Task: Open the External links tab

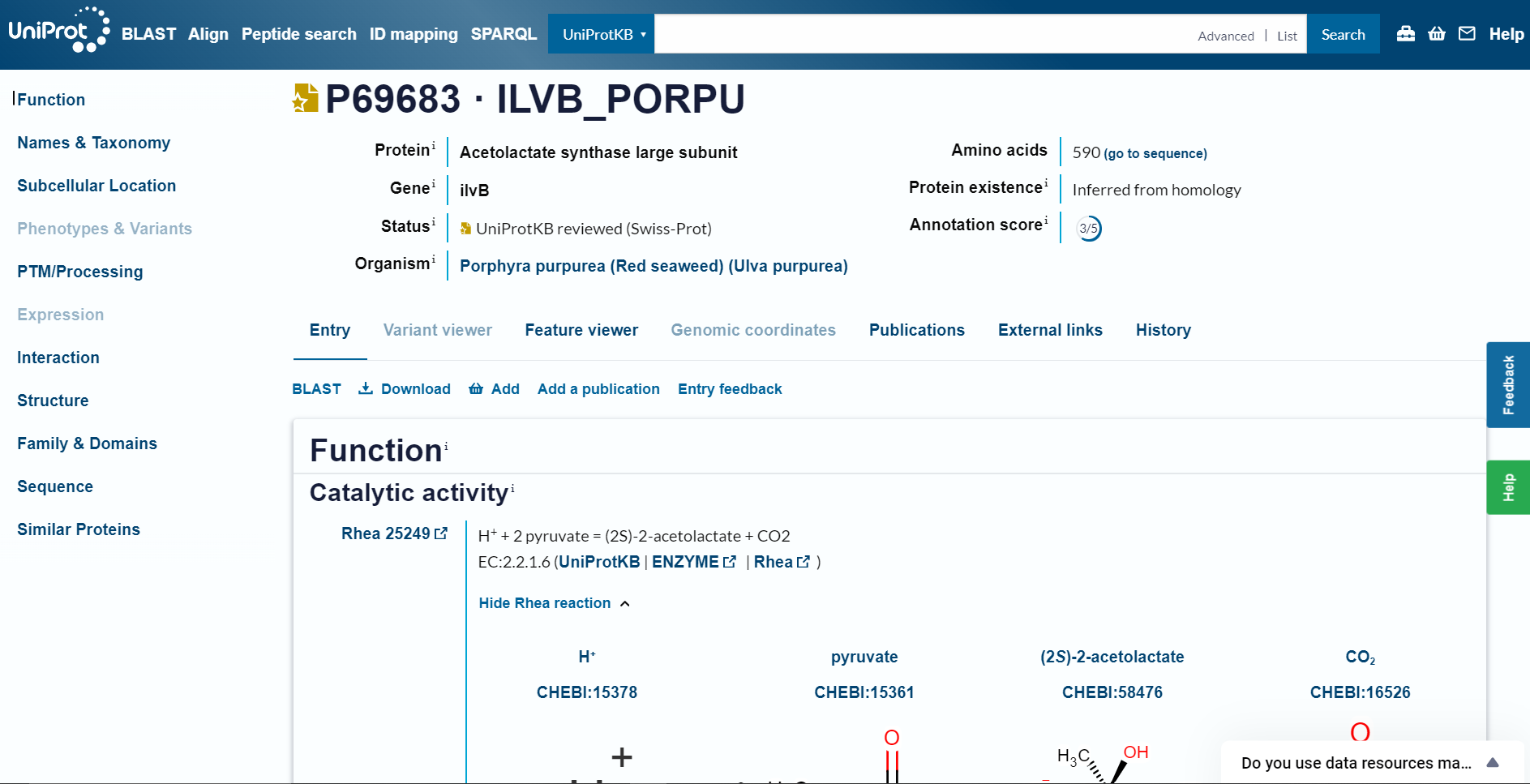Action: pos(1050,330)
